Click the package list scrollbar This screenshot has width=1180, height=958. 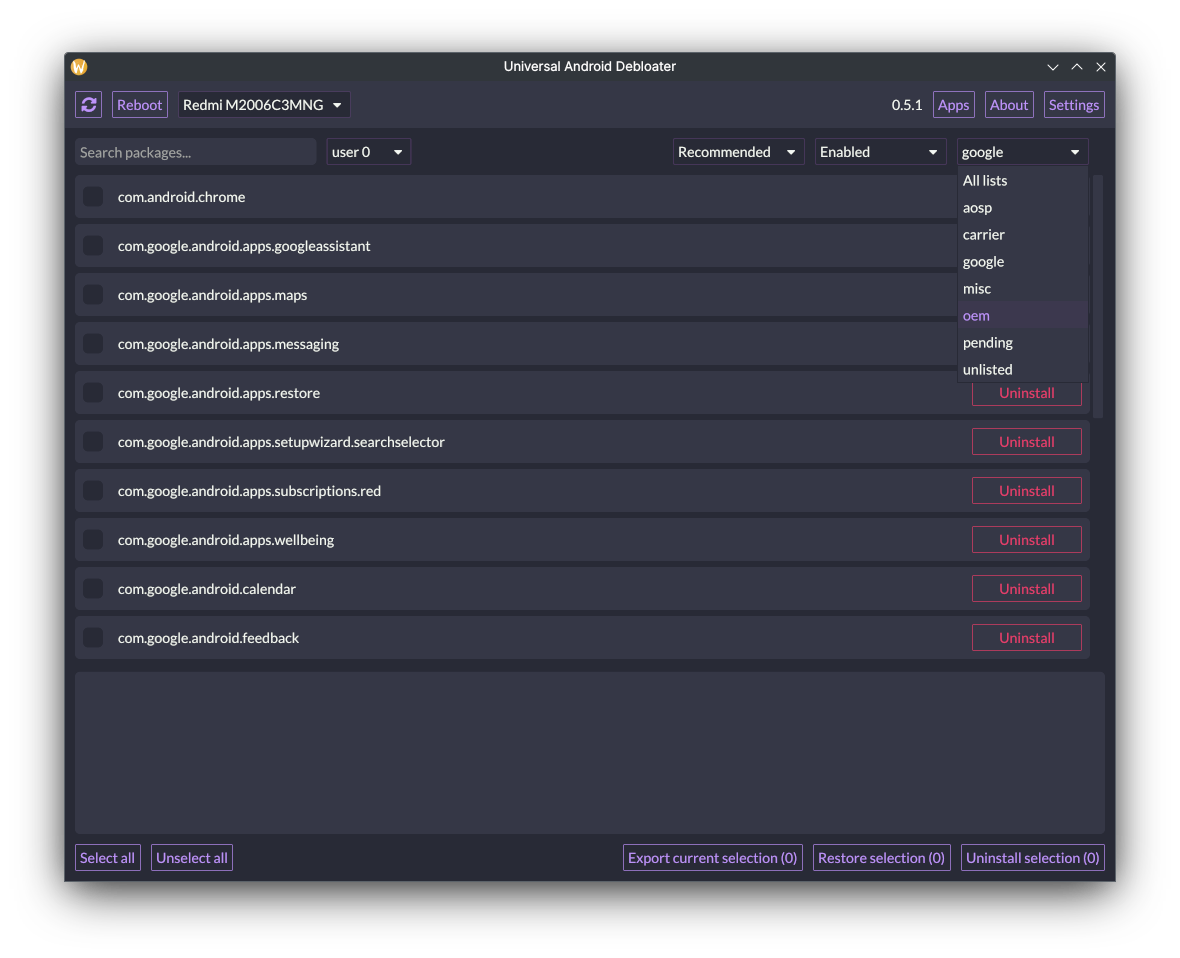tap(1098, 297)
